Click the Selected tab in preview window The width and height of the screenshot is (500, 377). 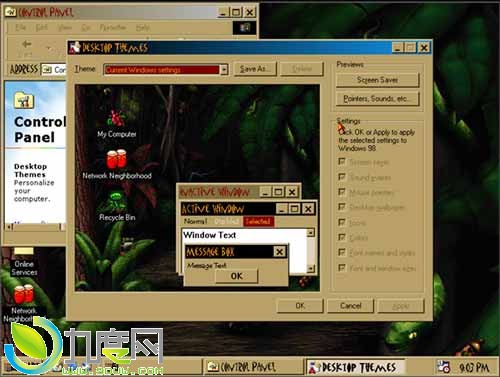coord(258,221)
